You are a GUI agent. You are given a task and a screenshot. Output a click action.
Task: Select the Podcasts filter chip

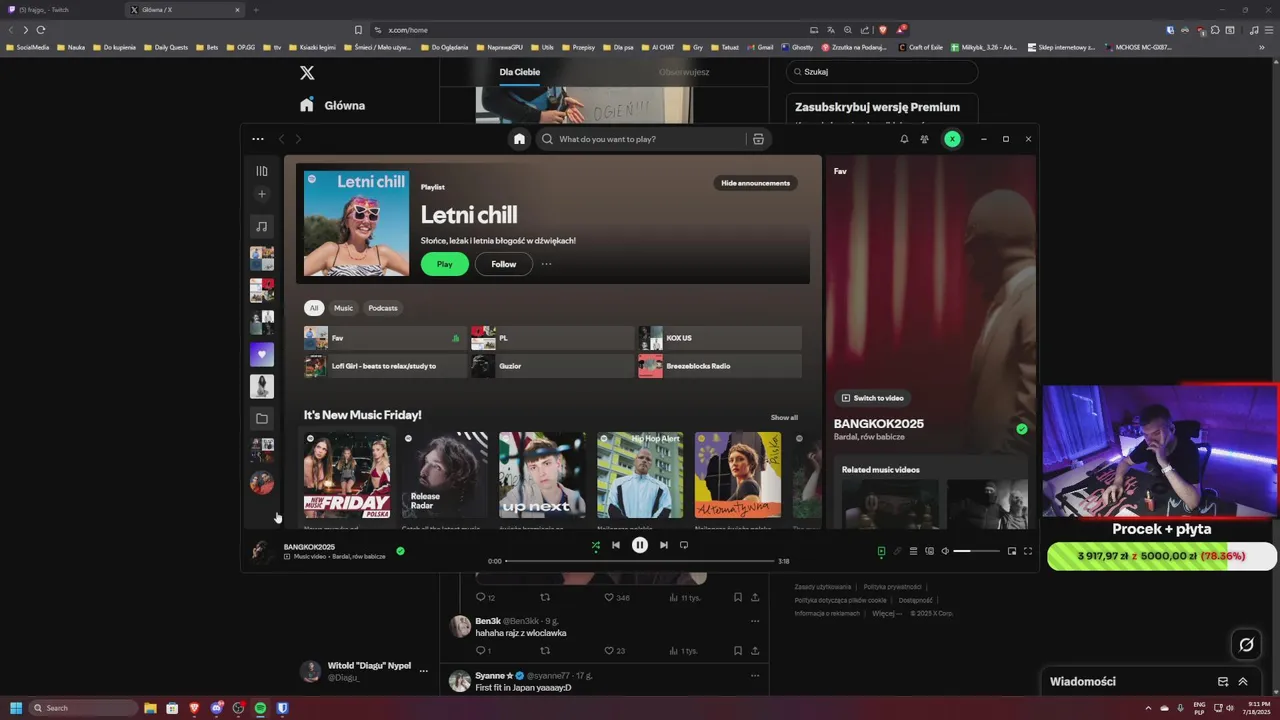(x=383, y=308)
